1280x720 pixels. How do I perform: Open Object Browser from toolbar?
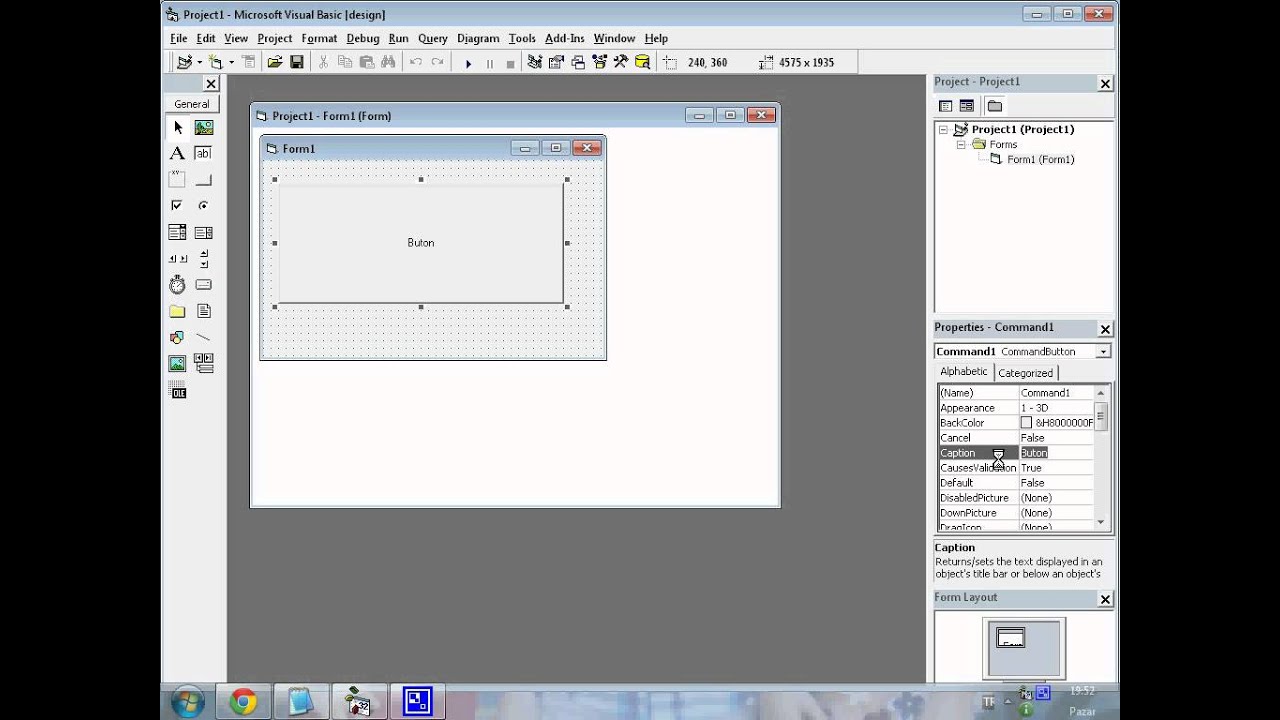click(599, 62)
